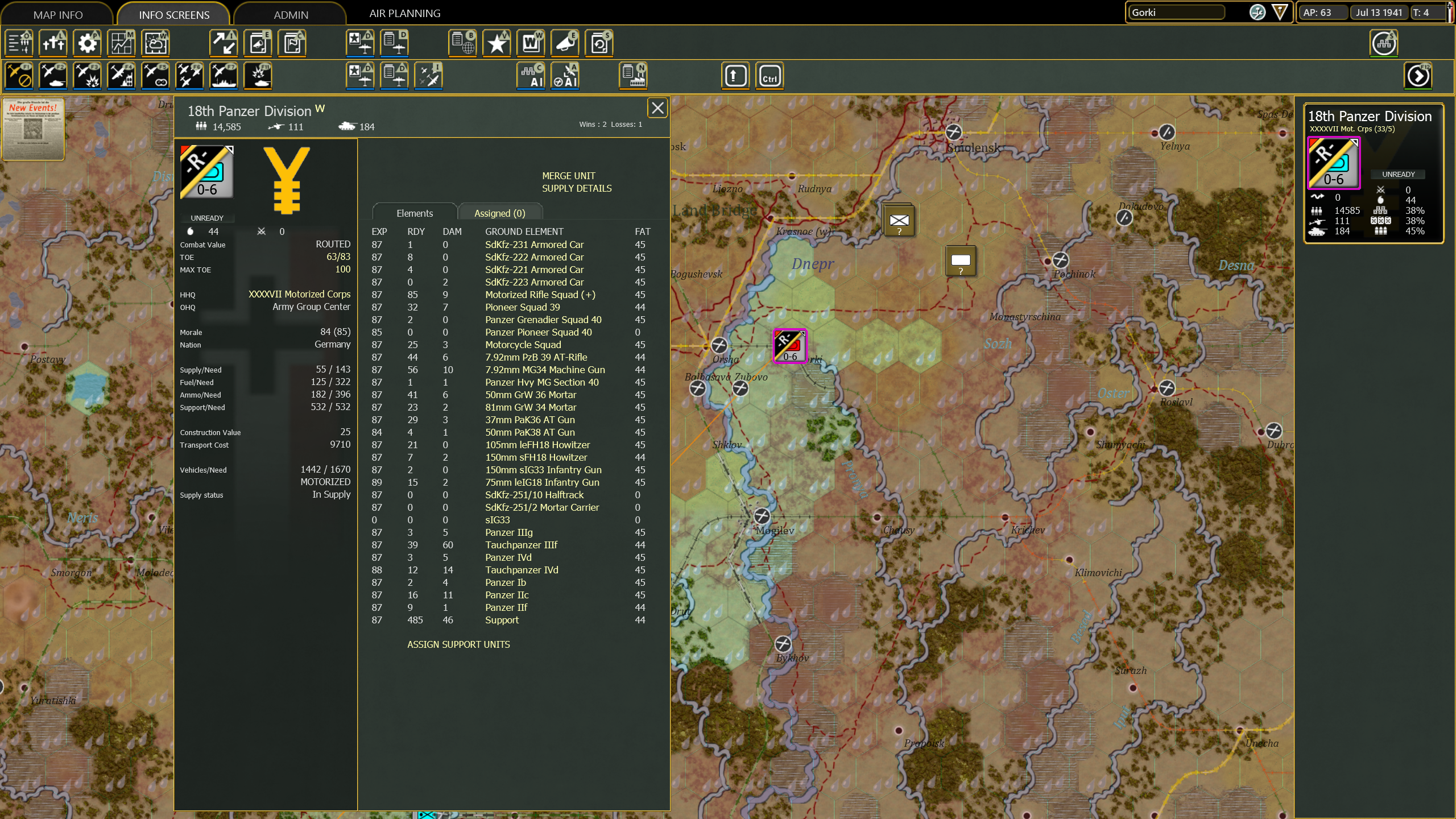Open the Order of Battle screen icon

19,43
